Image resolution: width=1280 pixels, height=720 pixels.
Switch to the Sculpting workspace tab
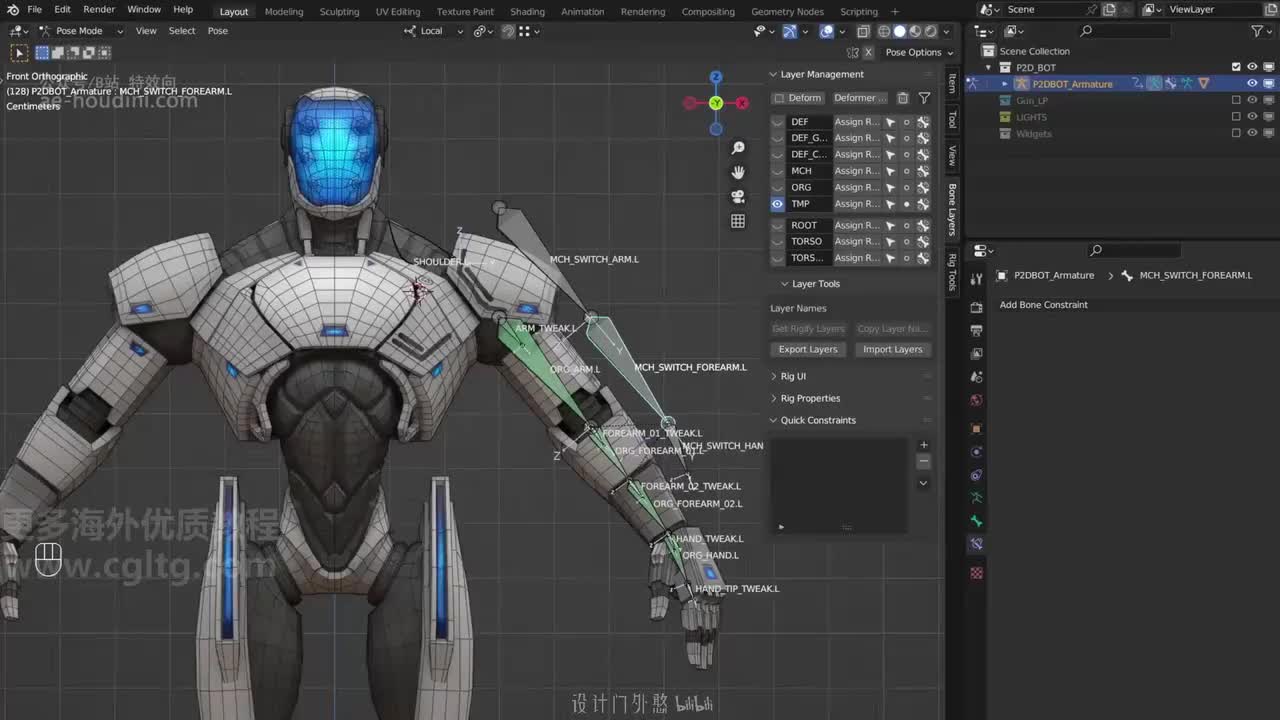339,11
